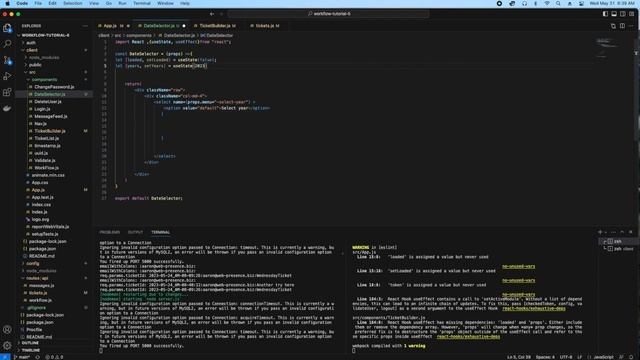This screenshot has height=360, width=640.
Task: Open macOS Spotlight search icon
Action: coord(558,3)
